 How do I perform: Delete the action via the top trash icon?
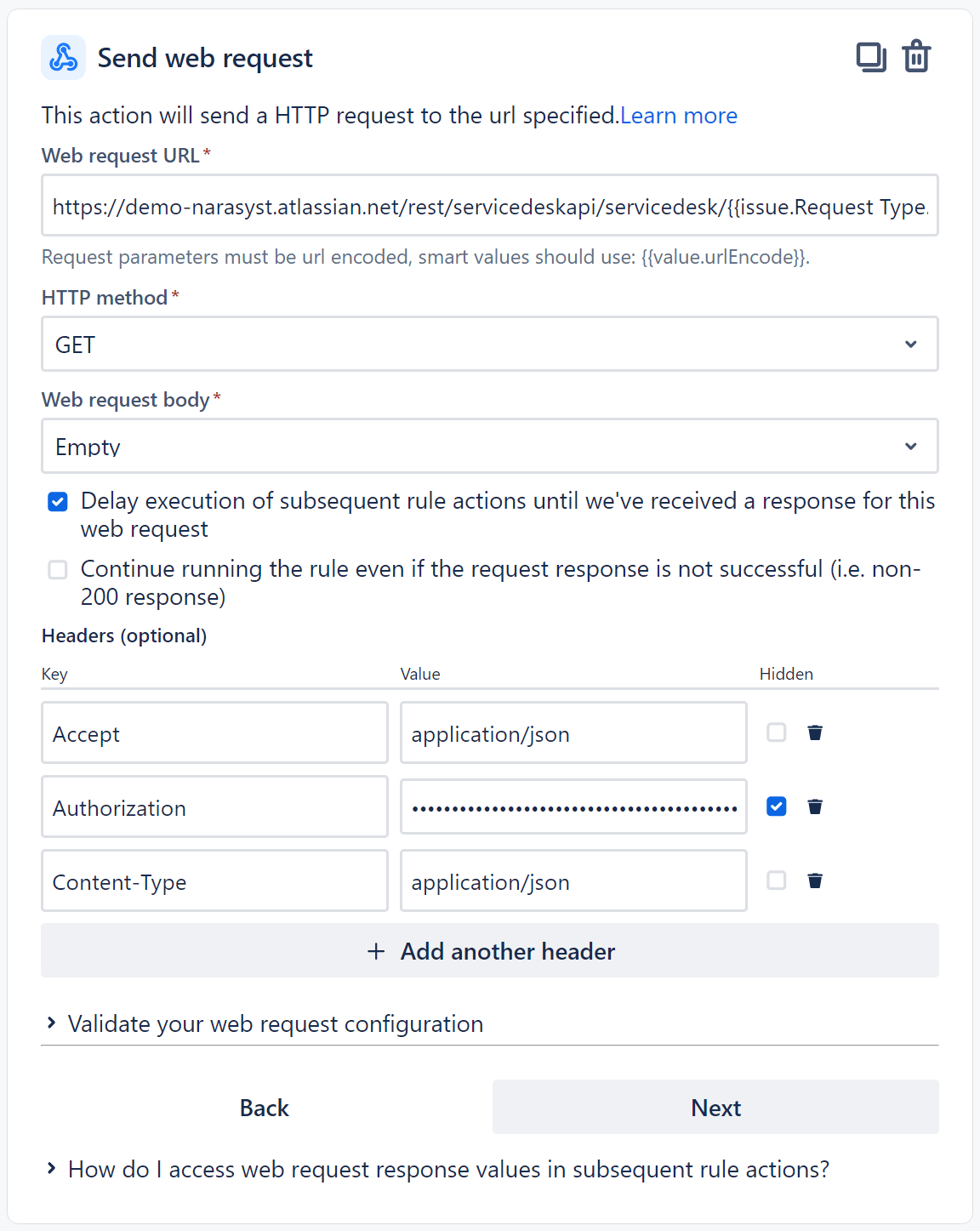pyautogui.click(x=916, y=56)
